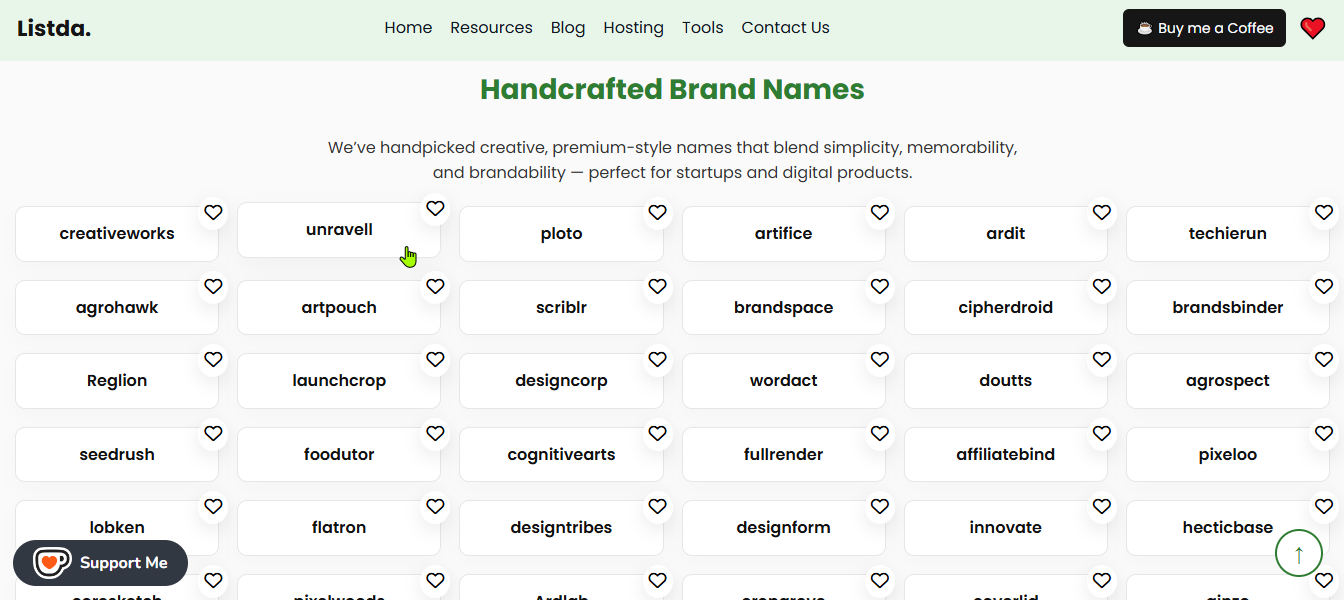Select the creativeworks brand name card
The image size is (1344, 600).
[117, 233]
